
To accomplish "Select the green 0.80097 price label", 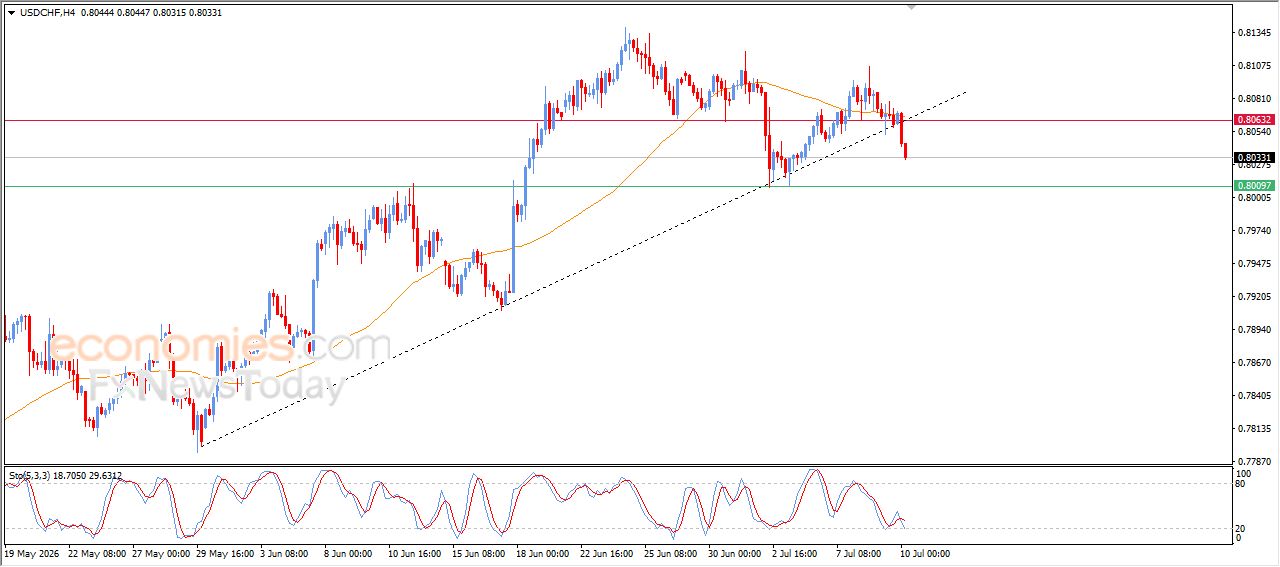I will click(1254, 186).
